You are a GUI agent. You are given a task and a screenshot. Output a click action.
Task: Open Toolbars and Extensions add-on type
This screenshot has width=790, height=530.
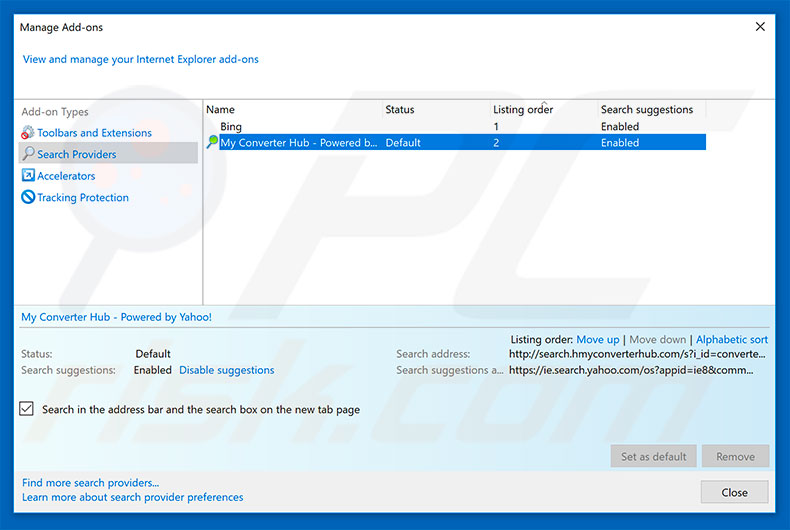[94, 132]
